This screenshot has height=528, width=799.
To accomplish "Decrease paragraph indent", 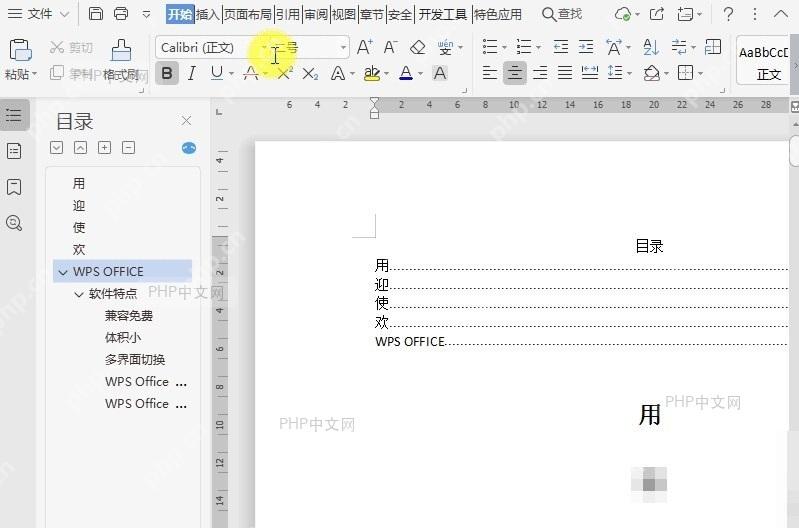I will [561, 47].
